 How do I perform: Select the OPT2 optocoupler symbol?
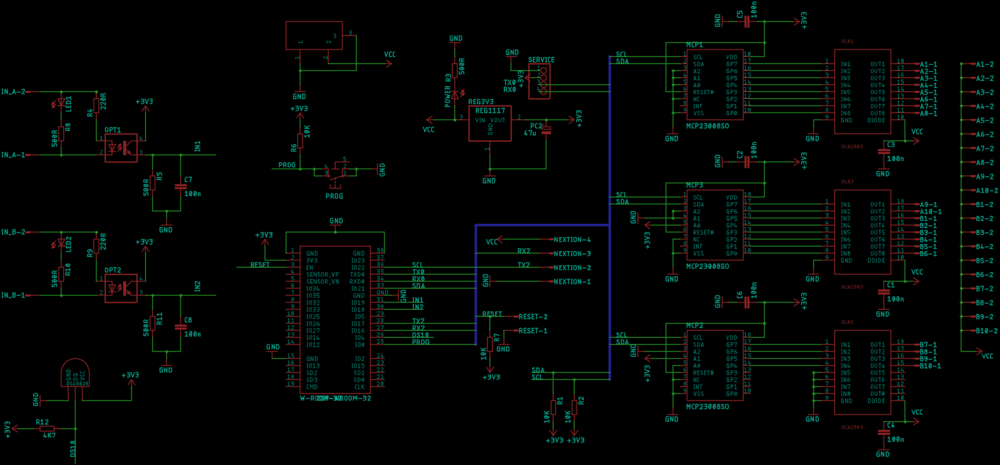[x=122, y=288]
